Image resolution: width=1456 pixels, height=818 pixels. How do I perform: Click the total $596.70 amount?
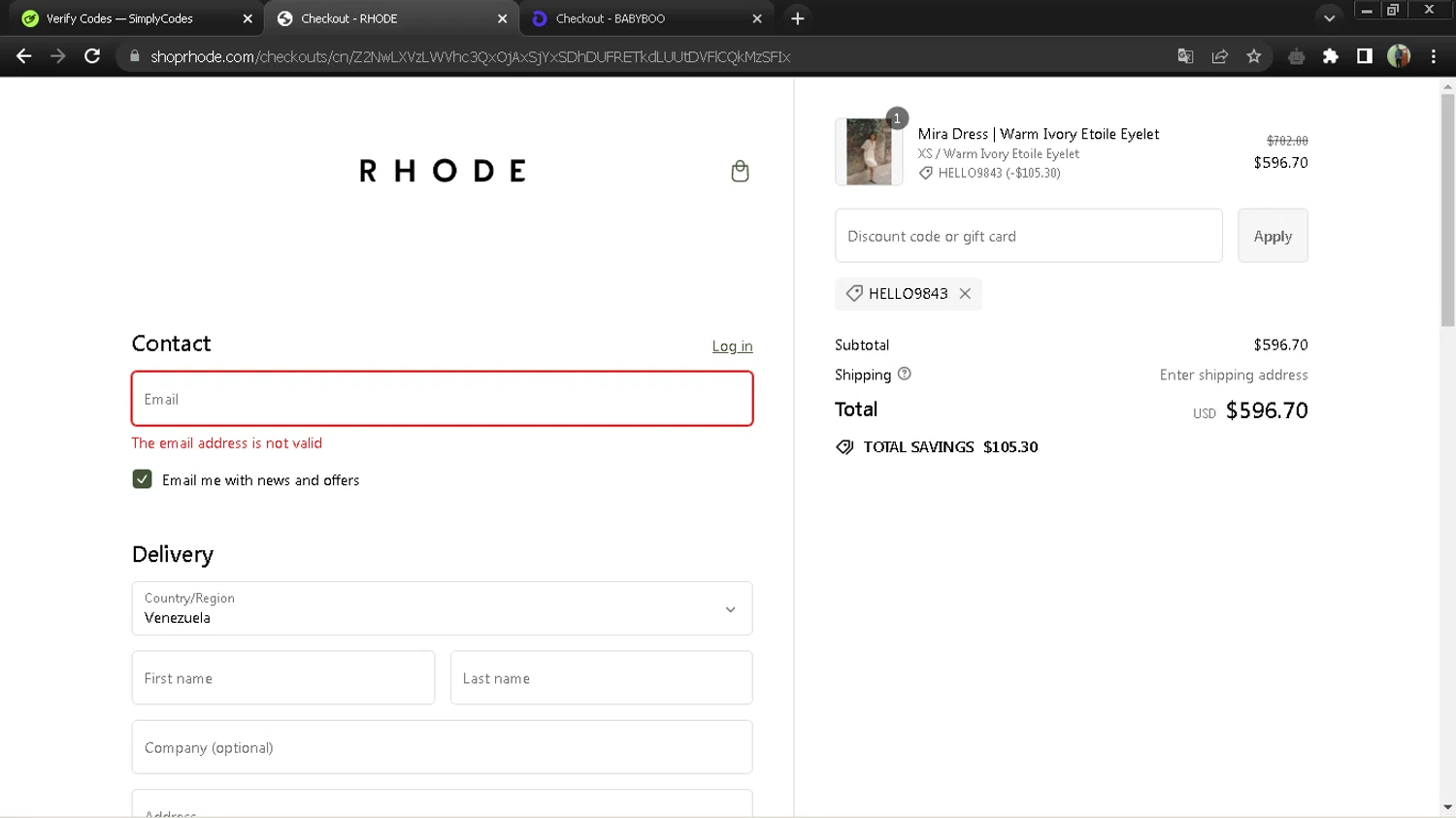pos(1267,410)
